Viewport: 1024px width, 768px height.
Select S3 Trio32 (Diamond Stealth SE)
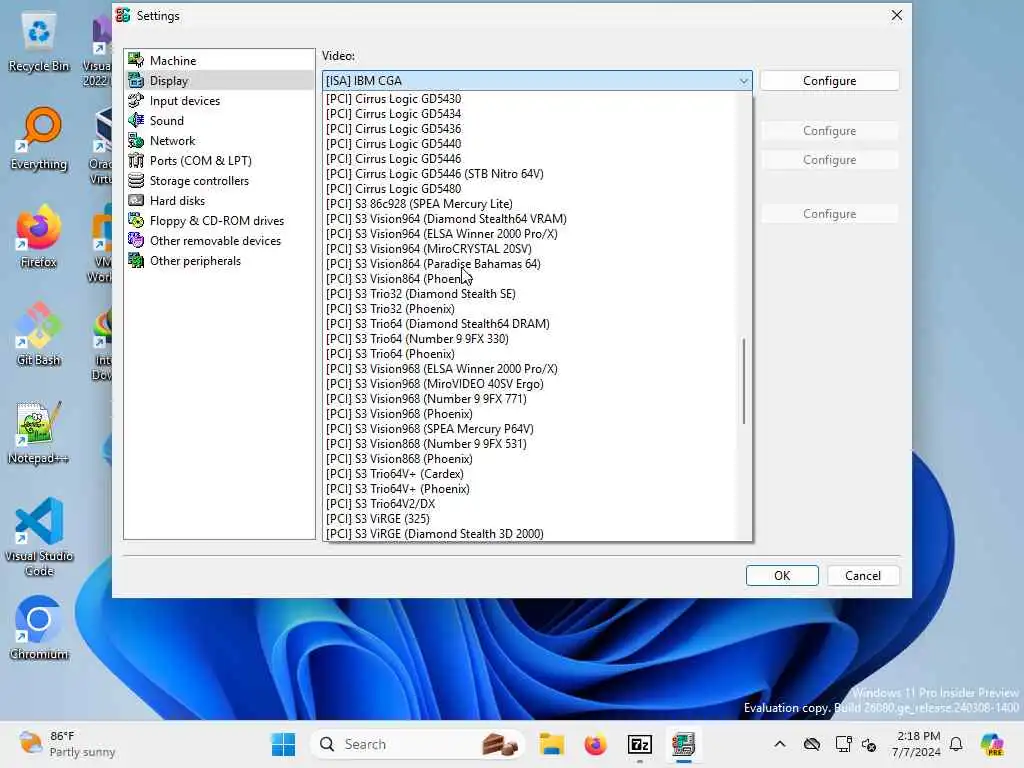click(530, 294)
